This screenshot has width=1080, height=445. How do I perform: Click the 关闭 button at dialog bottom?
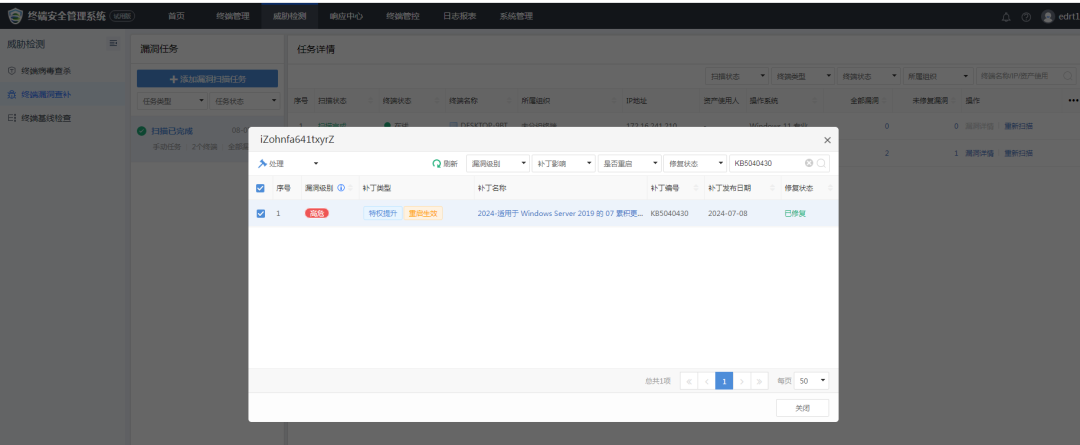pyautogui.click(x=802, y=408)
